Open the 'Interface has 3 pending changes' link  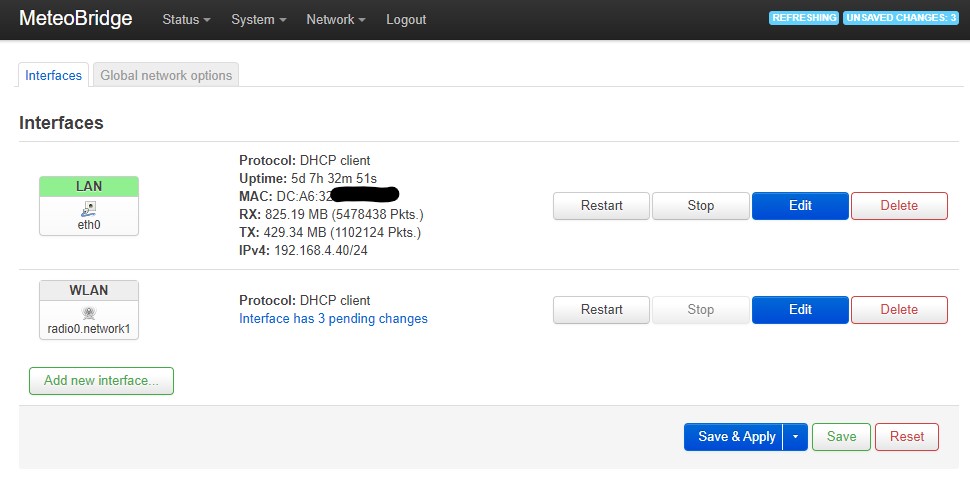(333, 319)
